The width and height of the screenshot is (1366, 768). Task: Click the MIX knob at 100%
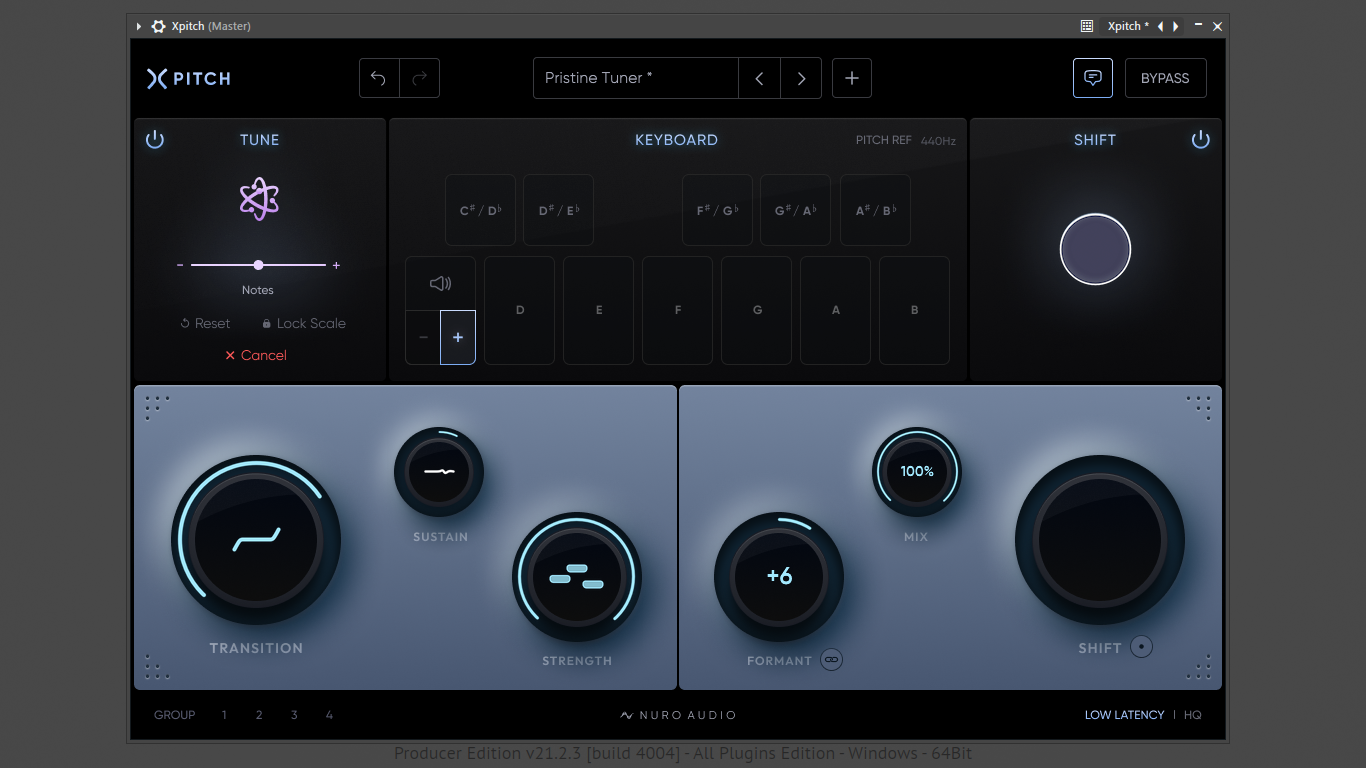point(917,472)
